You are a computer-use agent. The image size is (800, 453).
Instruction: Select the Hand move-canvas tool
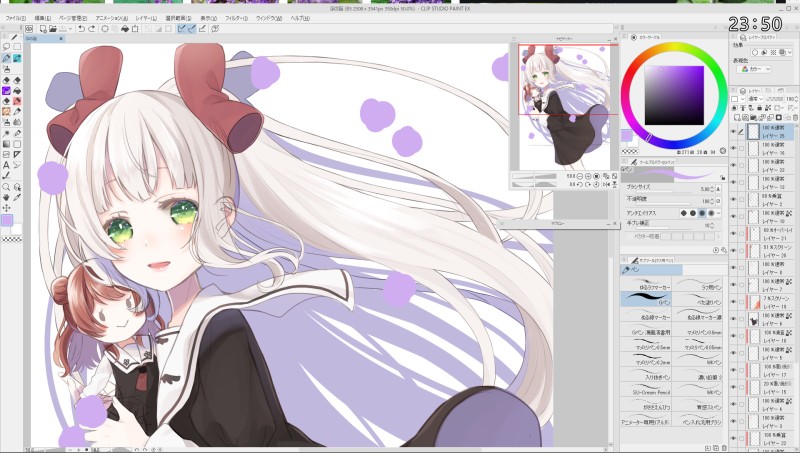pos(7,197)
